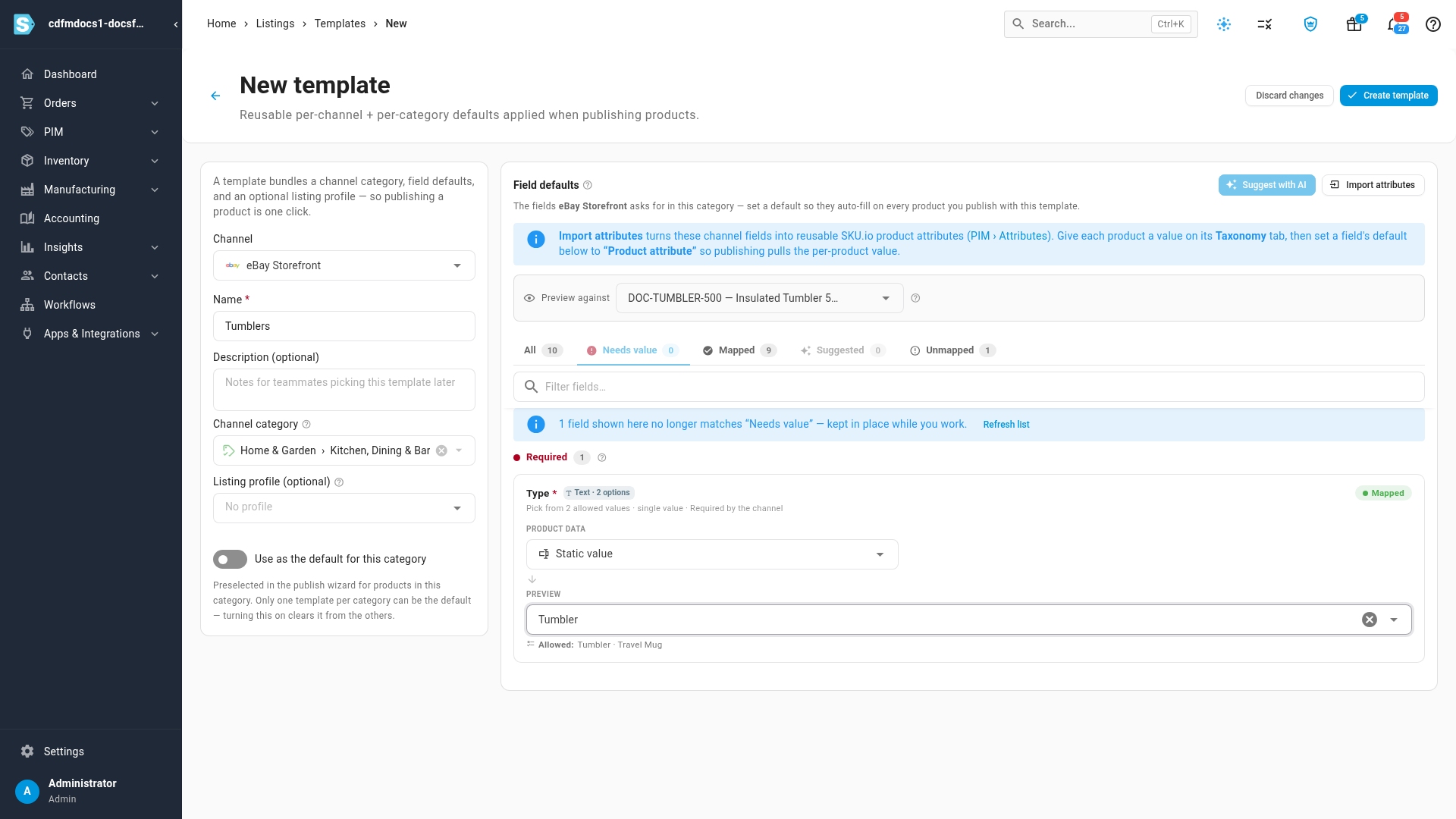1456x819 pixels.
Task: Open the preview against product dropdown
Action: 759,298
